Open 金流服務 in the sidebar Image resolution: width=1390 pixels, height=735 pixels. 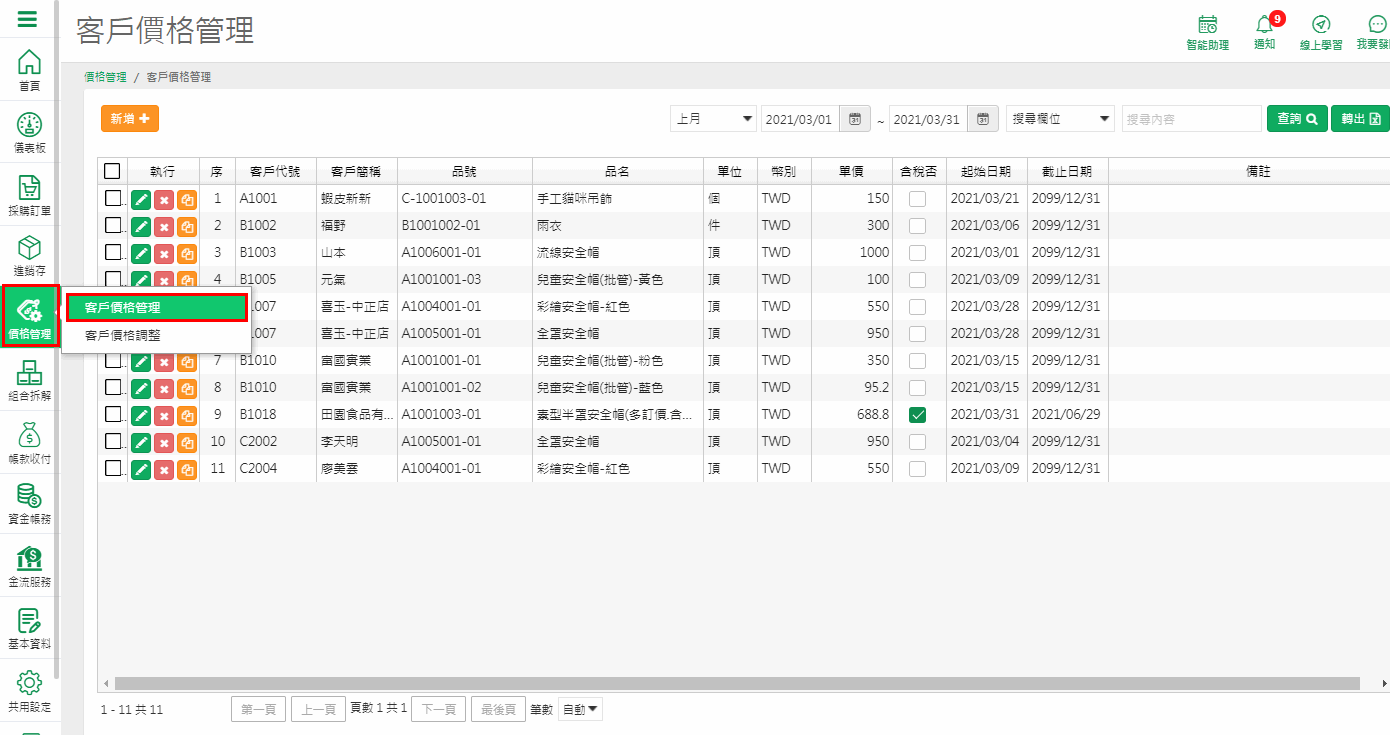tap(30, 566)
